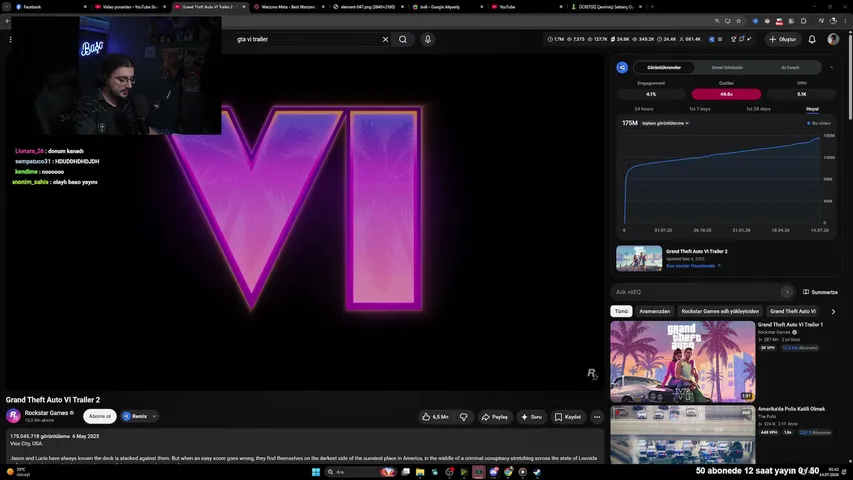
Task: Click the taskbar Ara search box
Action: (x=359, y=472)
